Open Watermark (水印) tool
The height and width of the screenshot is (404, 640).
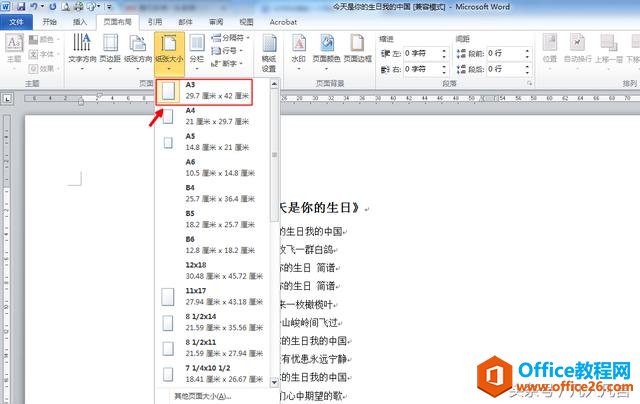298,52
